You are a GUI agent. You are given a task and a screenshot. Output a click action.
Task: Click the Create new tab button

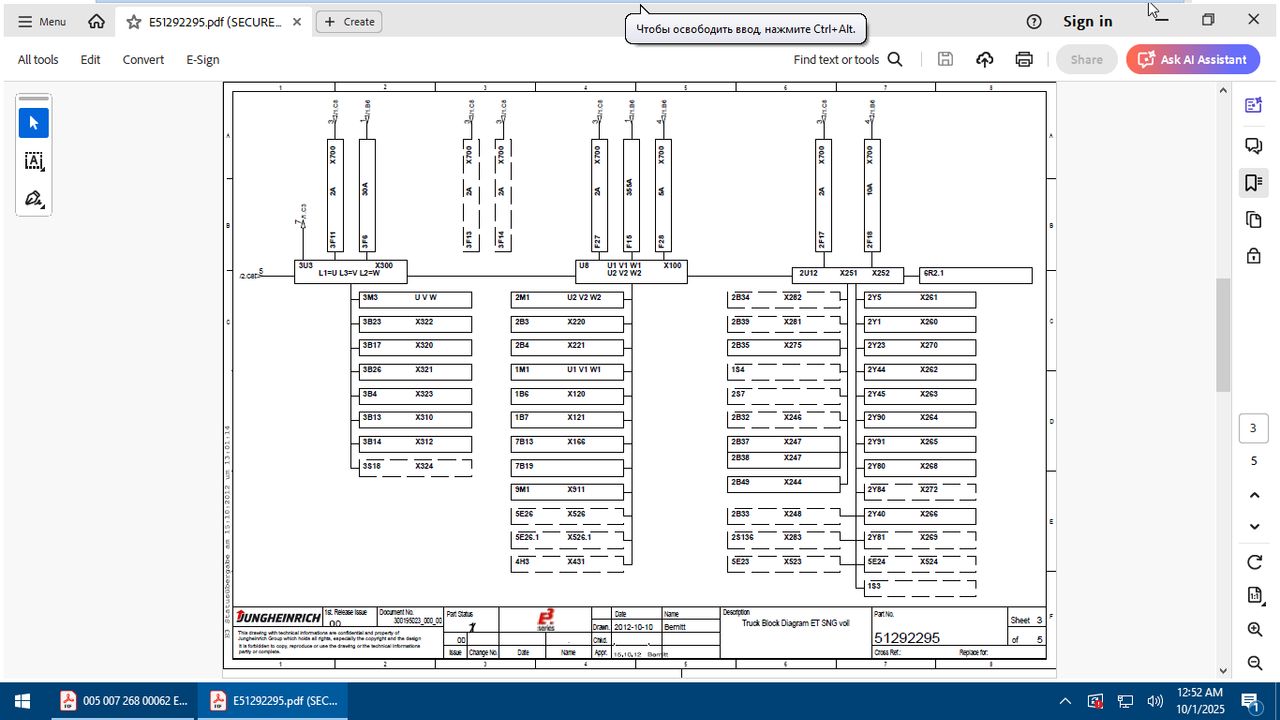[x=349, y=21]
